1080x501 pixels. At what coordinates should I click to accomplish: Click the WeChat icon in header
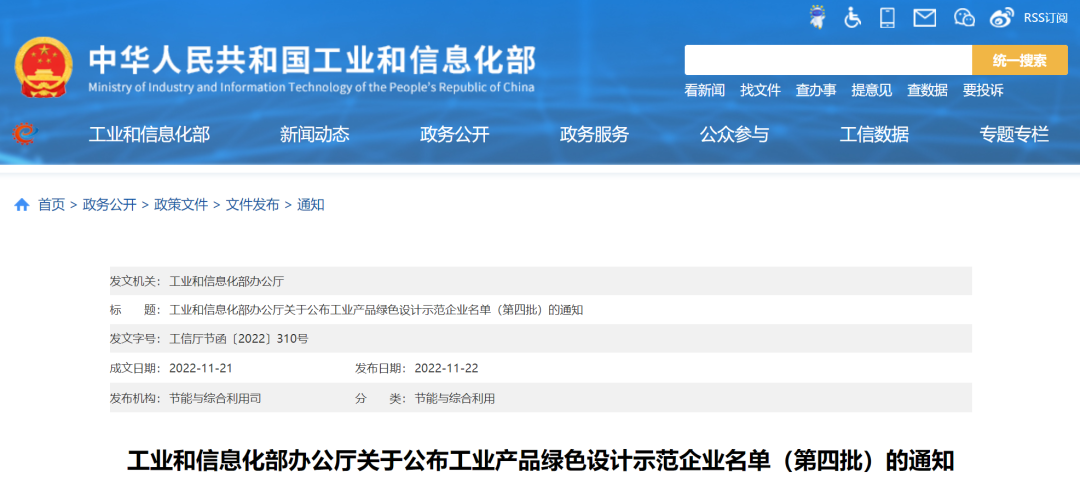point(964,17)
